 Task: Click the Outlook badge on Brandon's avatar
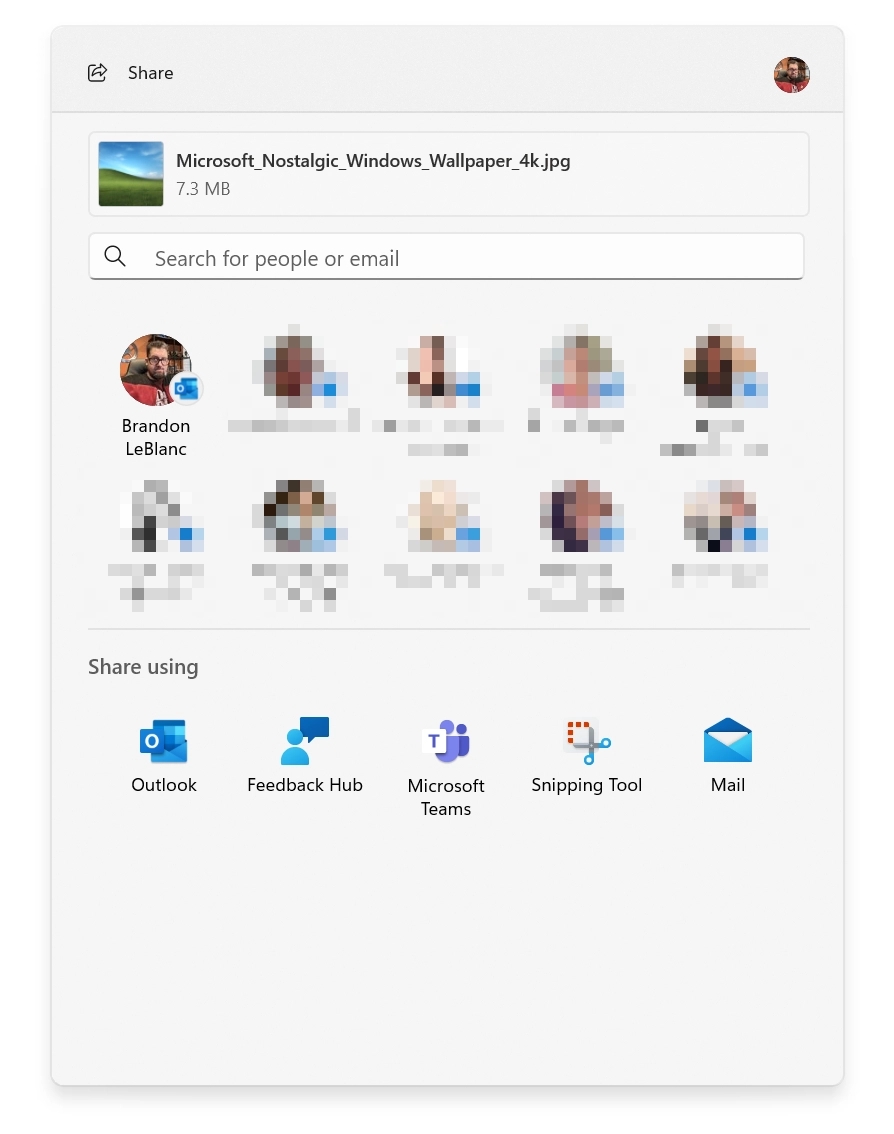tap(184, 388)
